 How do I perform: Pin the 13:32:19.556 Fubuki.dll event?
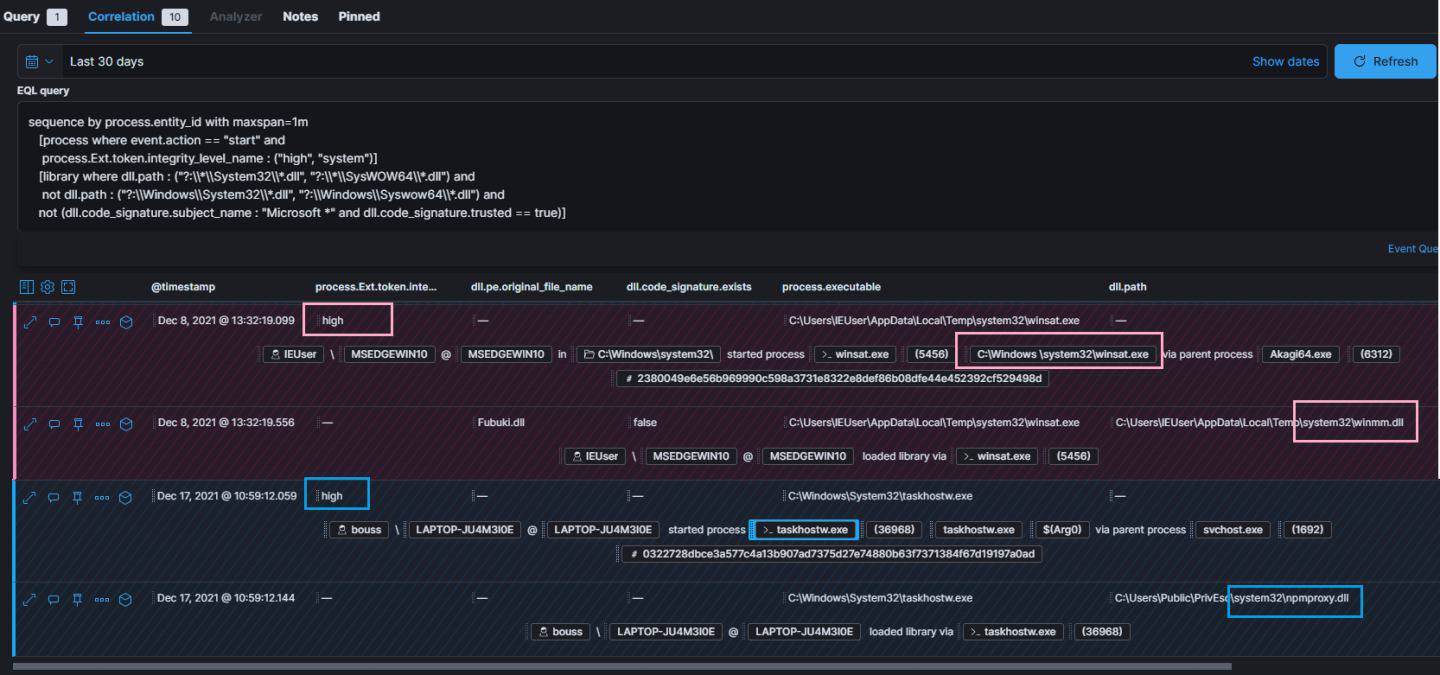[x=77, y=423]
